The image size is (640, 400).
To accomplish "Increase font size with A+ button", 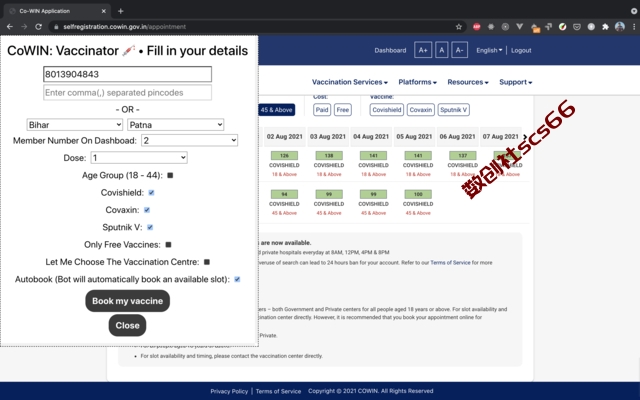I will point(423,50).
